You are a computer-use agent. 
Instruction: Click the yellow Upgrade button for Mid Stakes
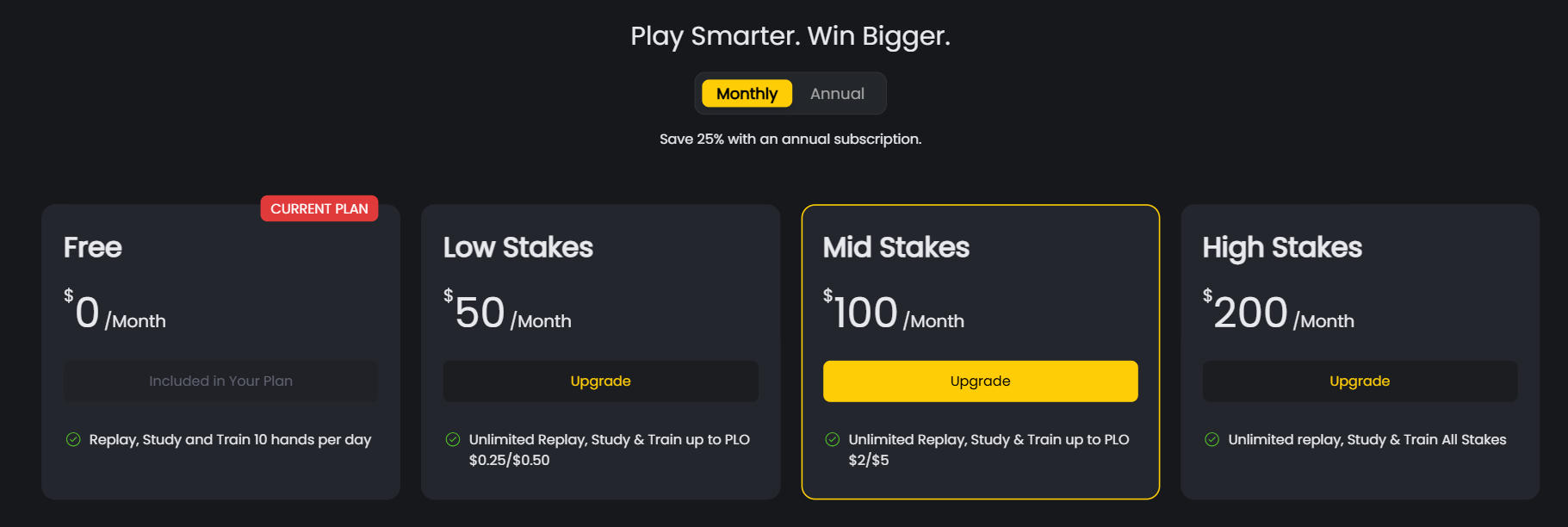pos(980,381)
